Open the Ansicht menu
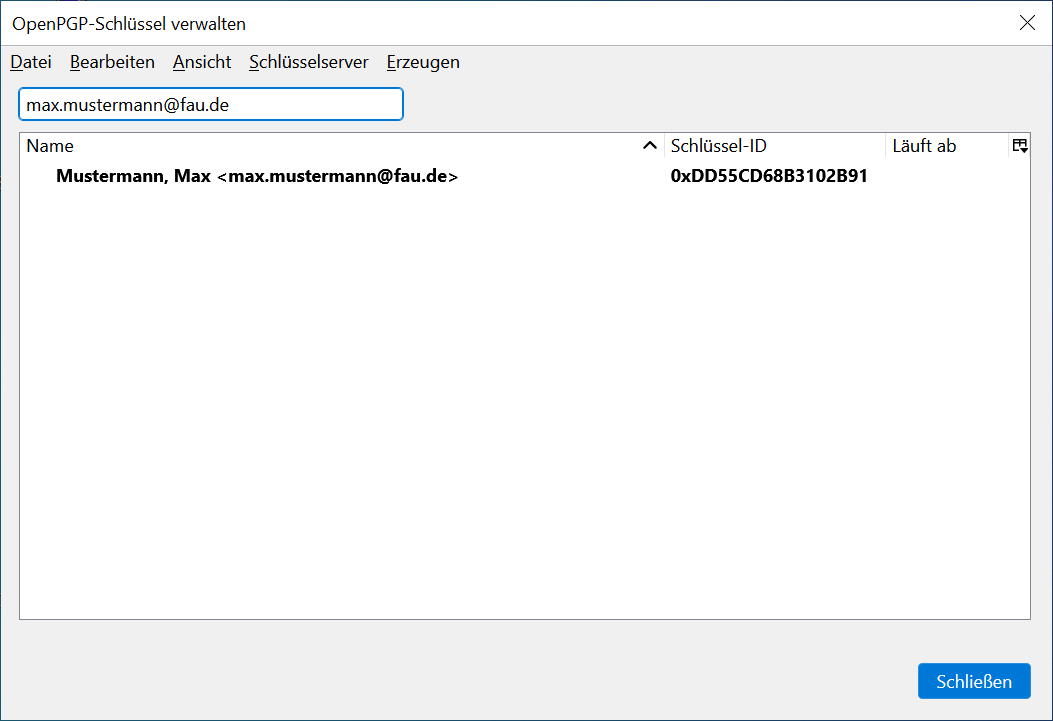Viewport: 1053px width, 721px height. coord(202,62)
